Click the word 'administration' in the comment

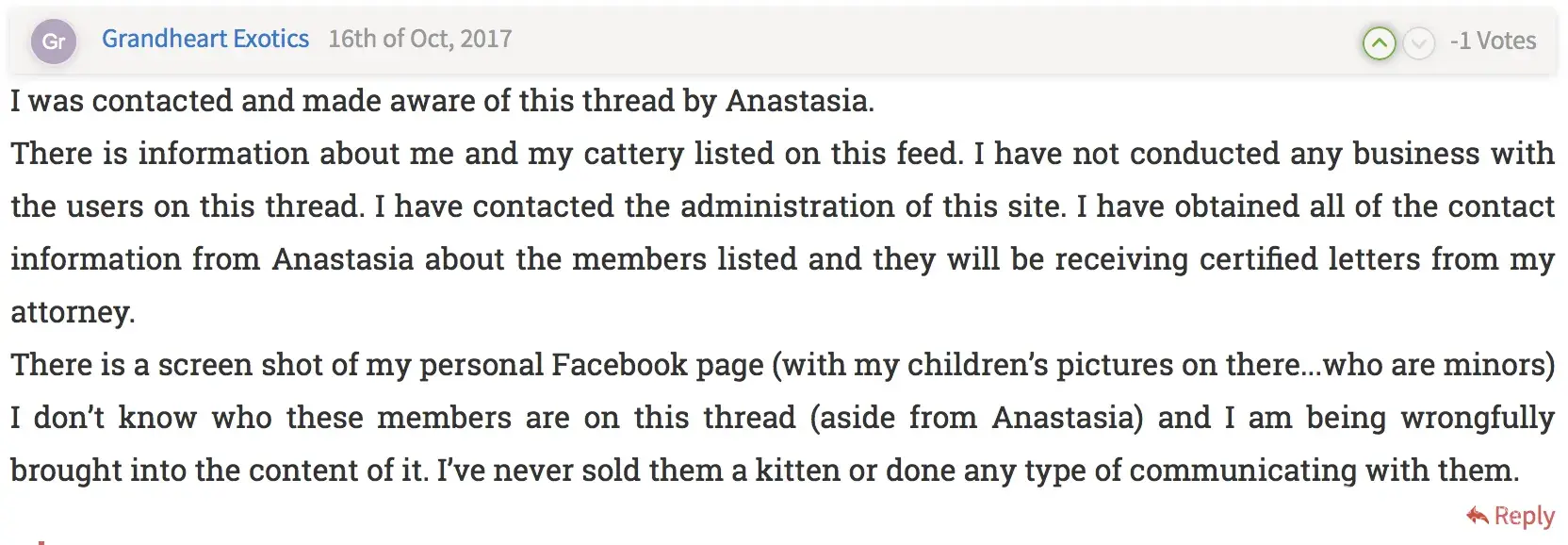(788, 206)
